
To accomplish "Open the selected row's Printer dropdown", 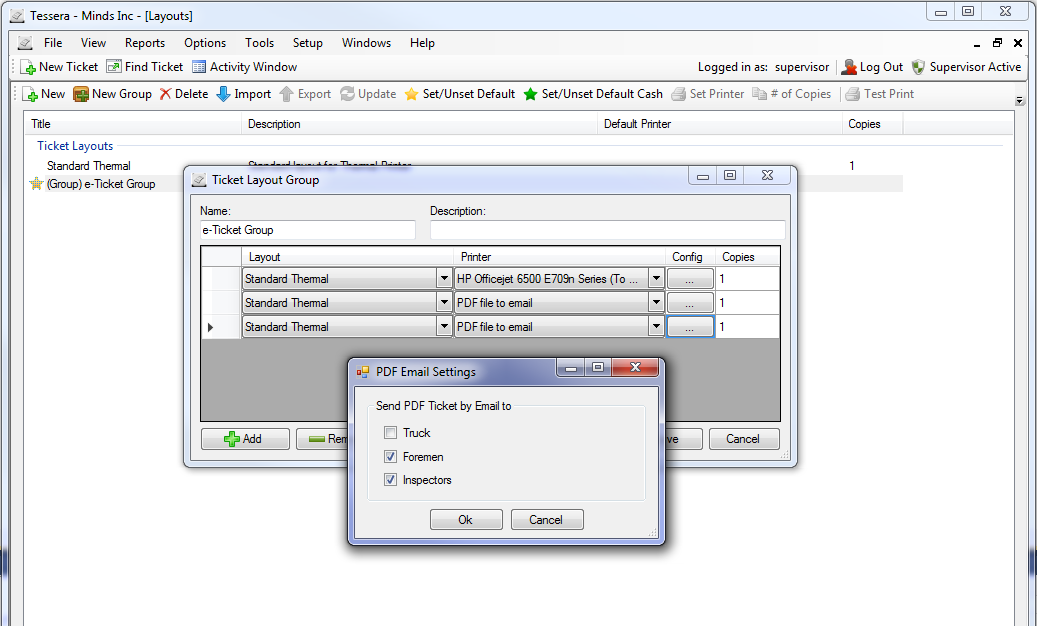I will point(656,327).
